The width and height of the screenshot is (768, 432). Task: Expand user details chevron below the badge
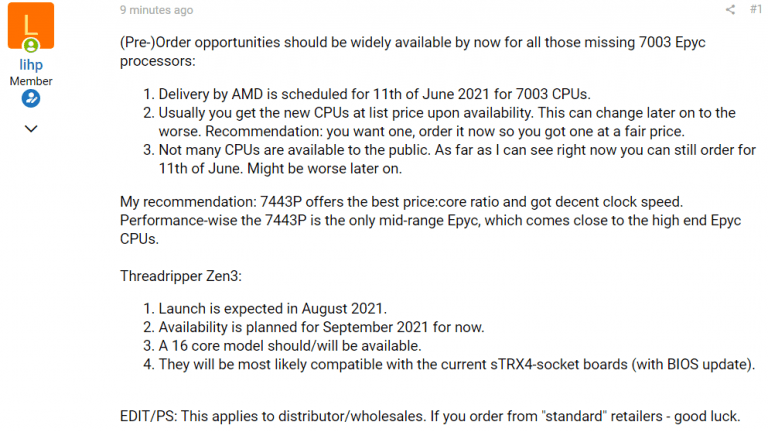pyautogui.click(x=30, y=128)
